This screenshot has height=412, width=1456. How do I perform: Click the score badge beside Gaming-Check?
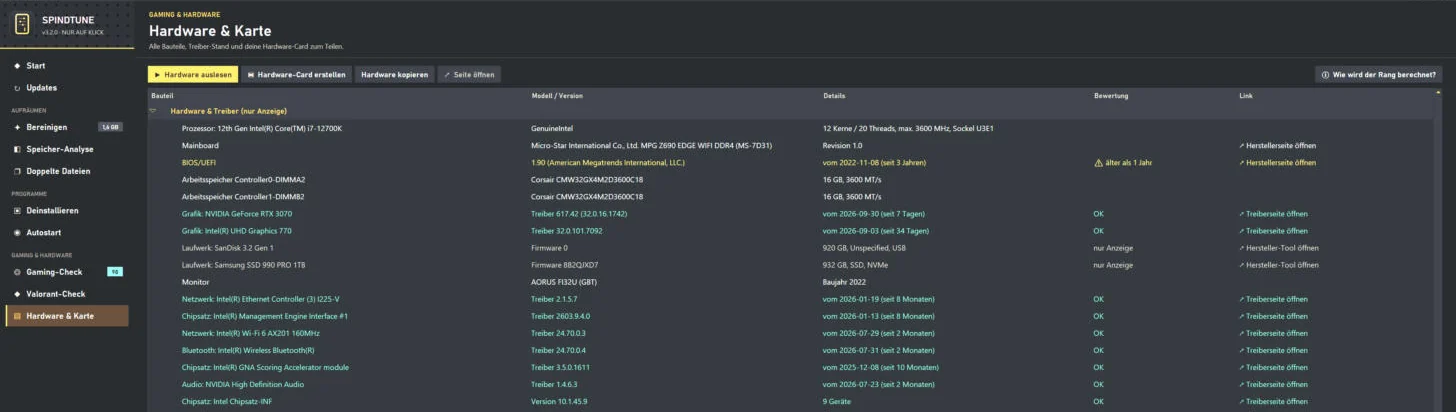[x=114, y=272]
